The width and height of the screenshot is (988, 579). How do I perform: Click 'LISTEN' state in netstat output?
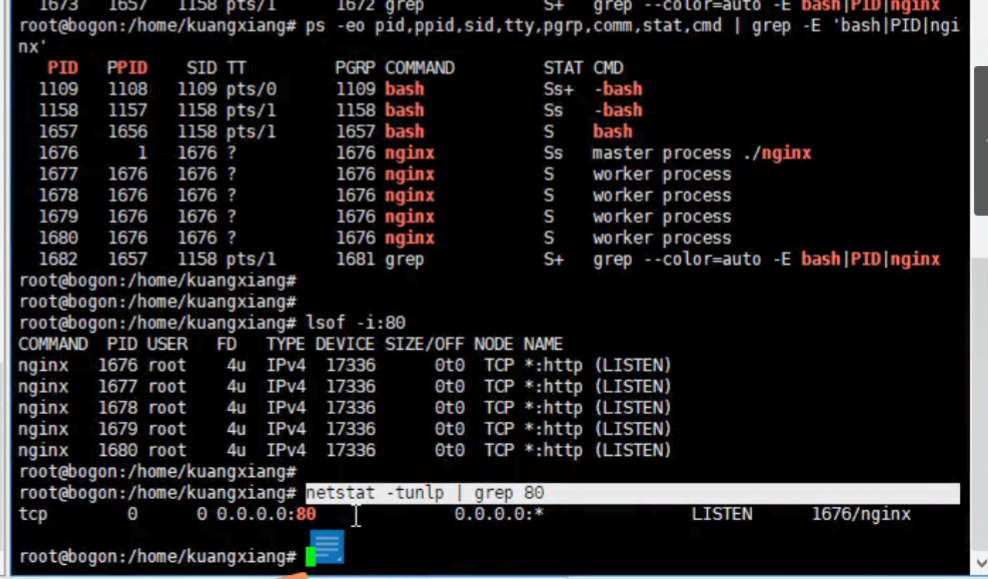tap(721, 514)
